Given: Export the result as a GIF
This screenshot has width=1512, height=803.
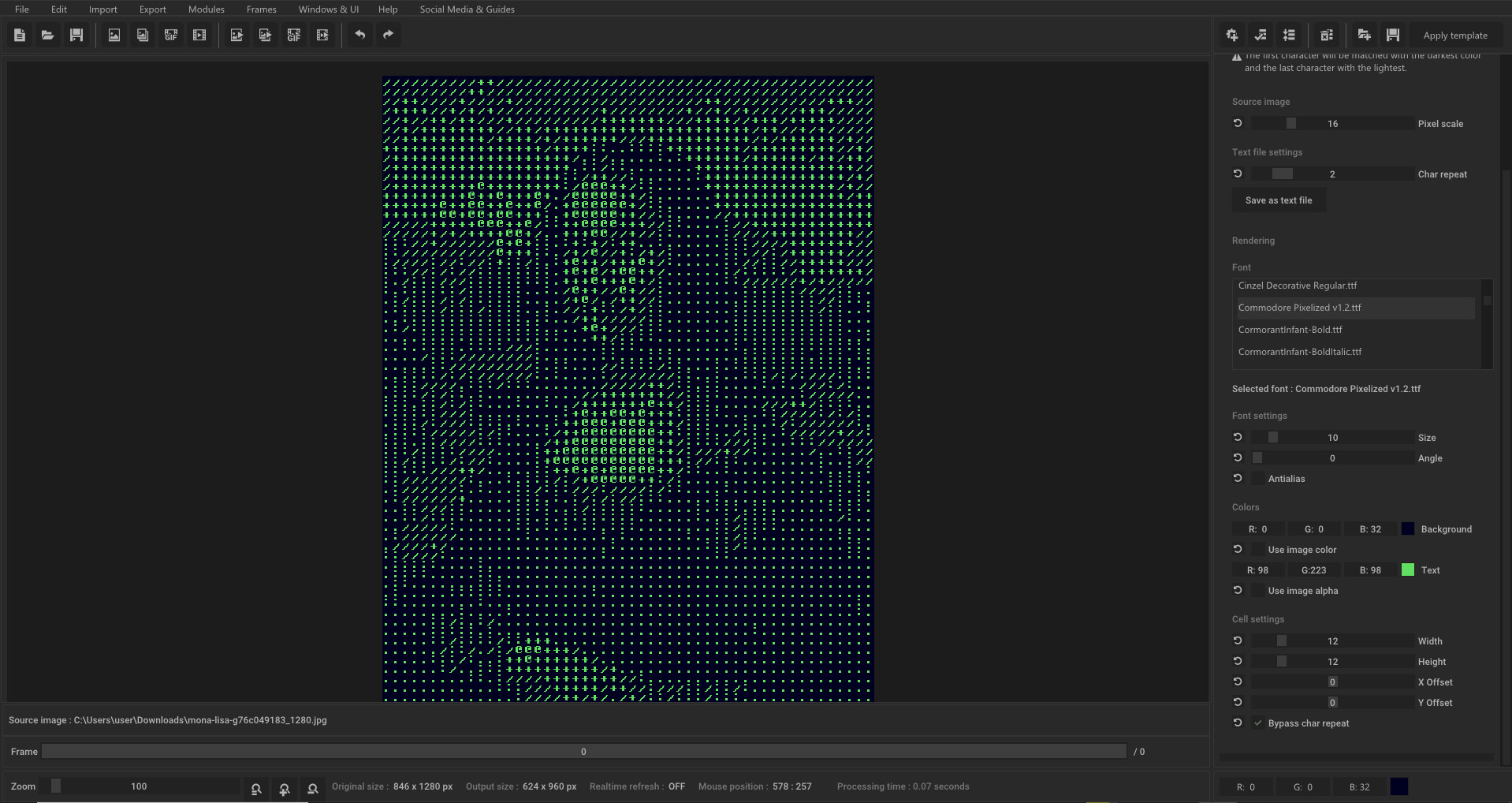Looking at the screenshot, I should click(x=293, y=35).
